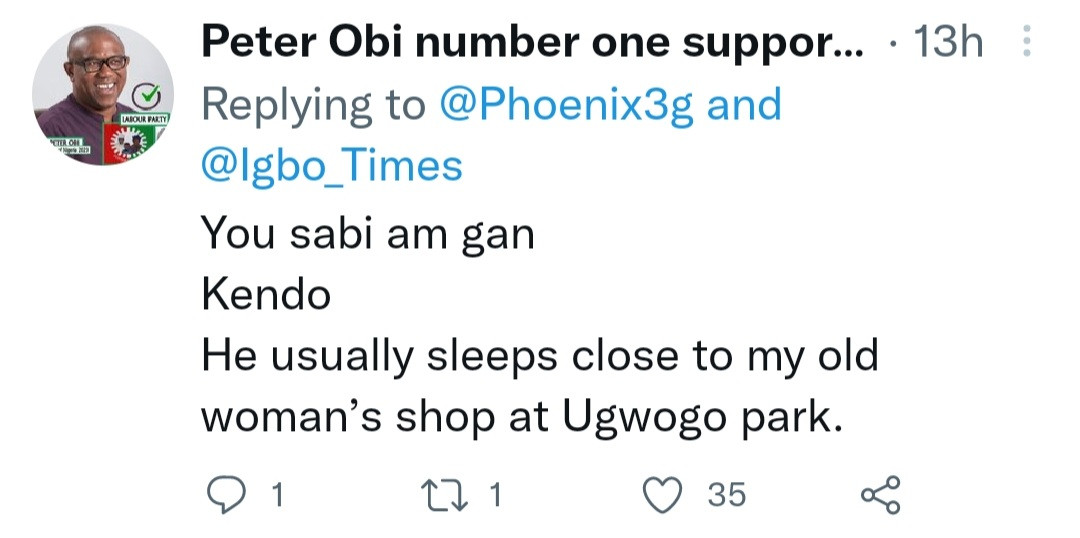
Task: Click the reply count of 1
Action: coord(276,494)
